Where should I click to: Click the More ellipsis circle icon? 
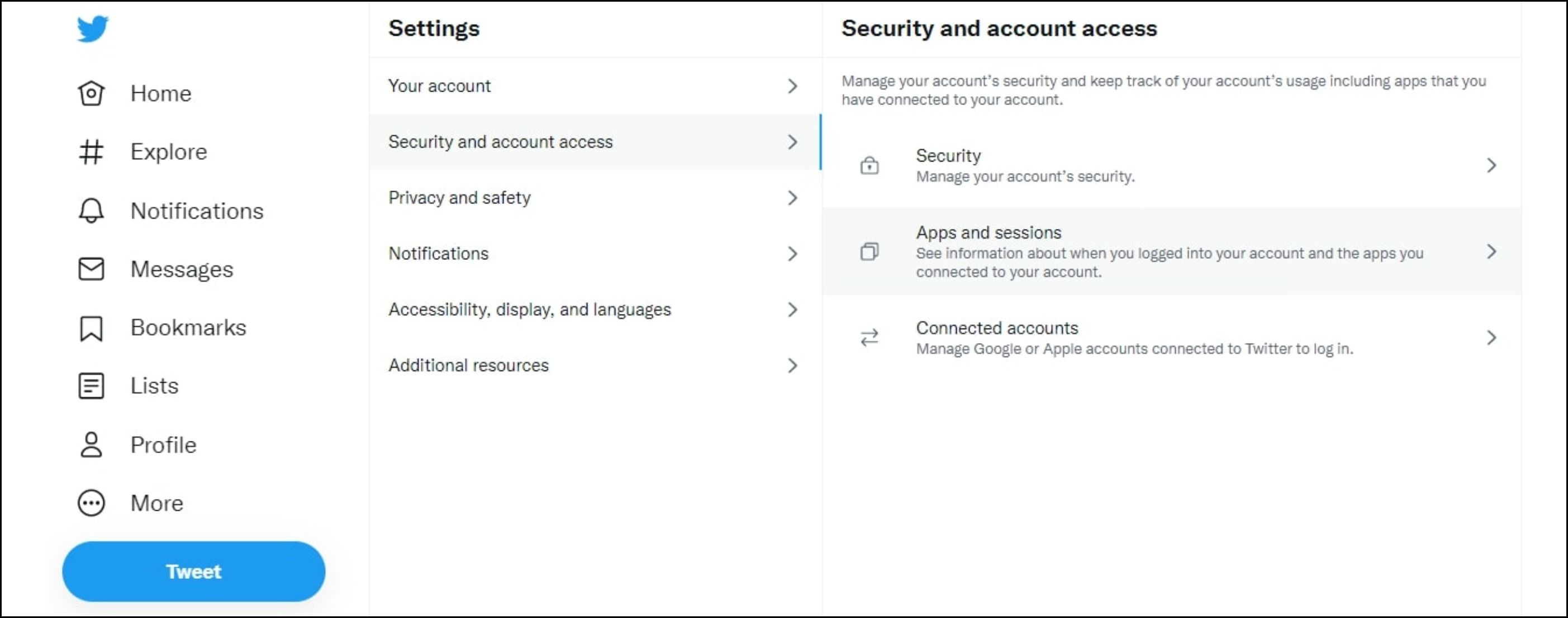point(91,503)
